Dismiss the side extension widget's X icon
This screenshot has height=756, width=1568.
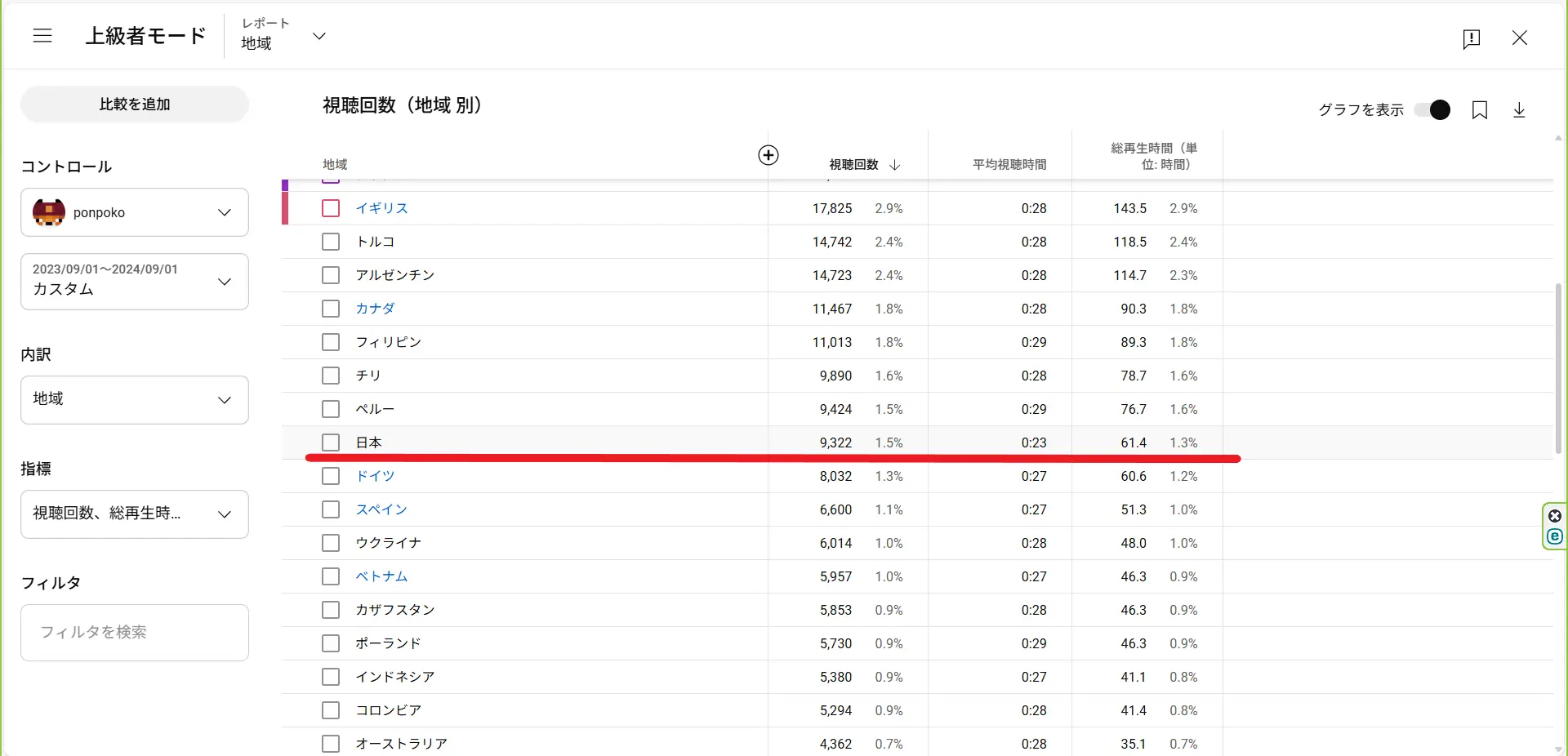click(1555, 516)
